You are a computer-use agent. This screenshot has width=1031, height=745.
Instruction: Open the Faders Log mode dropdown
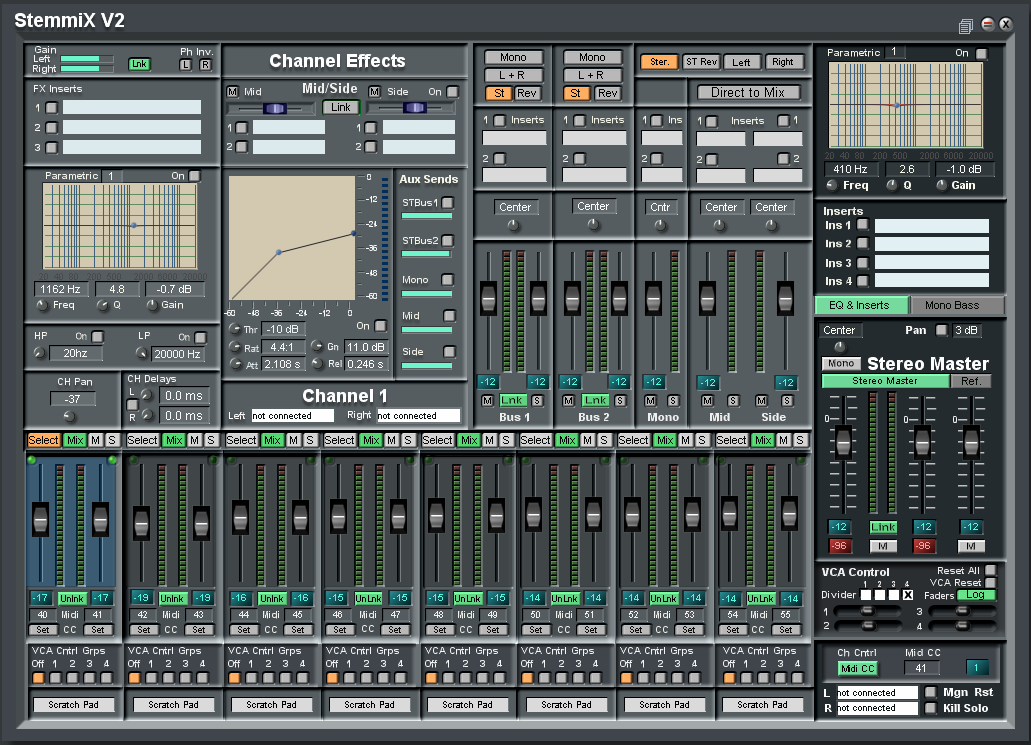click(x=976, y=595)
